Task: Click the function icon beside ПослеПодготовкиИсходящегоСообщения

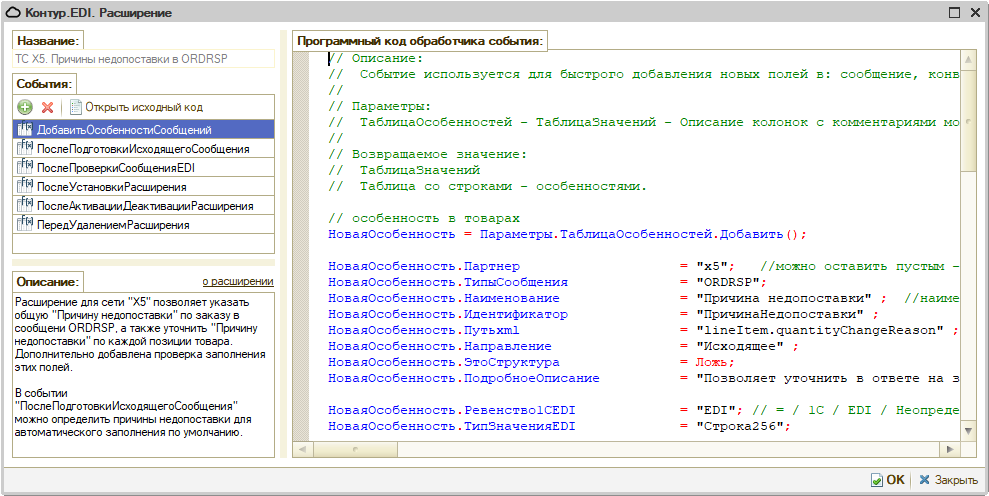Action: (x=26, y=149)
